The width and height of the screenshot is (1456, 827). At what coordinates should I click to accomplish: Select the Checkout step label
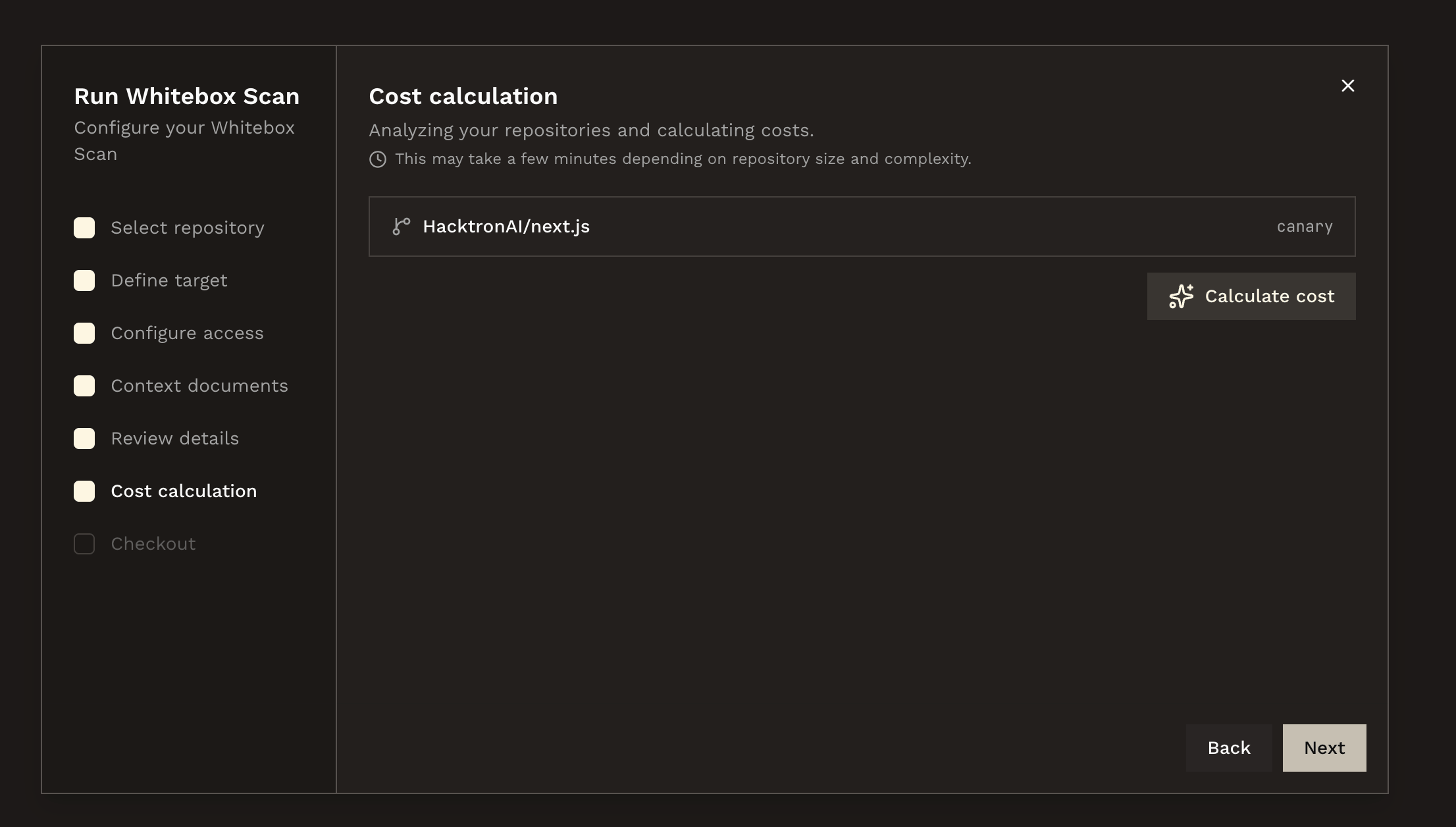153,544
